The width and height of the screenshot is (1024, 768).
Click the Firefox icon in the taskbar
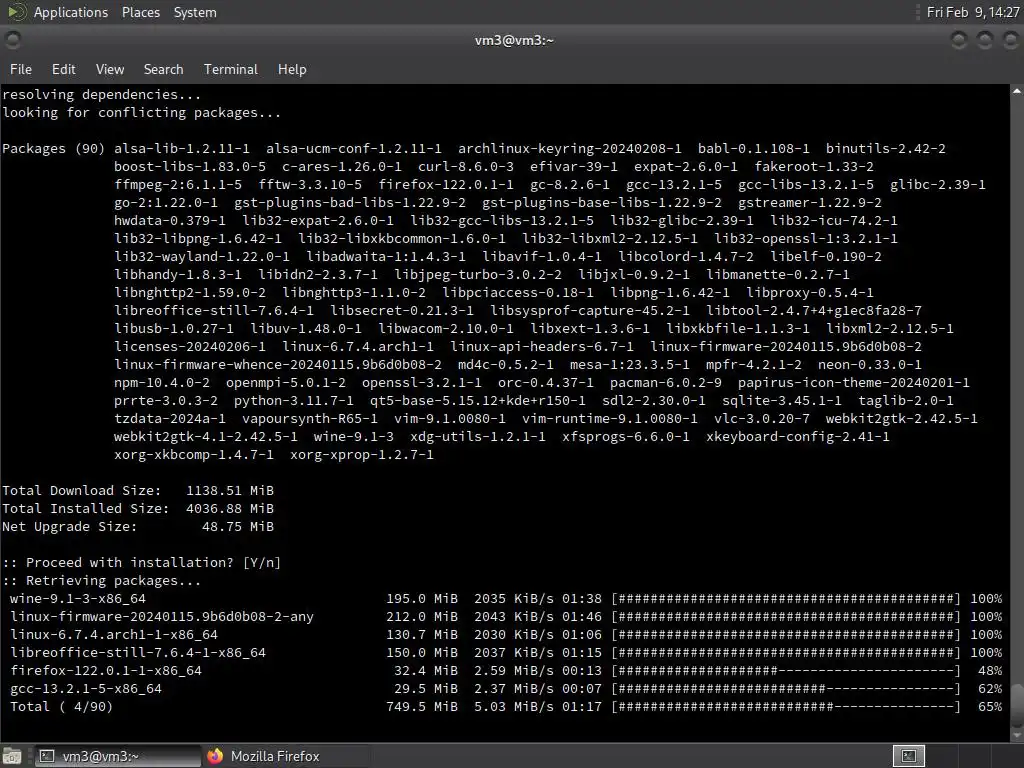coord(216,756)
